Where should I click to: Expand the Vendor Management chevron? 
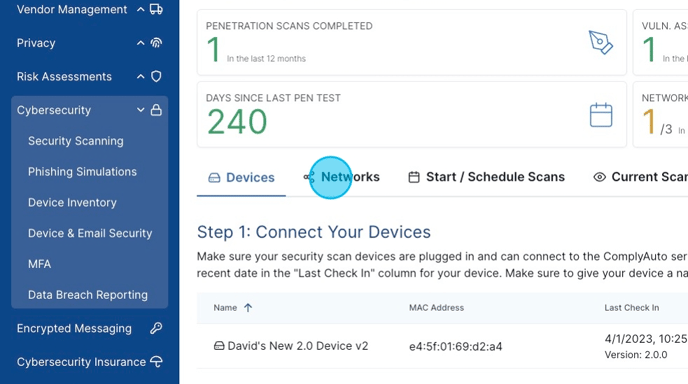pos(140,9)
